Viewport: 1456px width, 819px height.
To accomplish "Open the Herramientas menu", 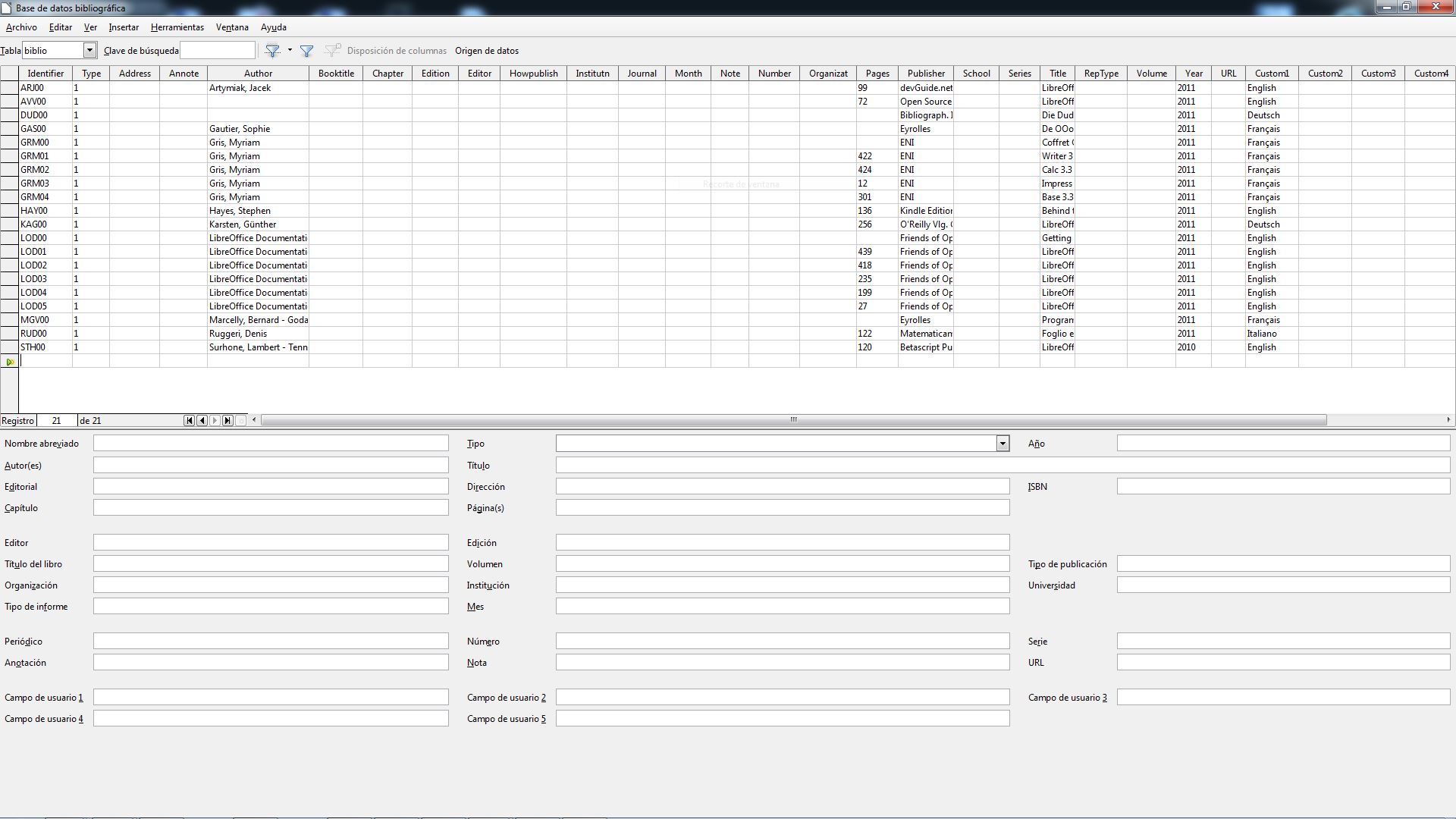I will coord(176,27).
